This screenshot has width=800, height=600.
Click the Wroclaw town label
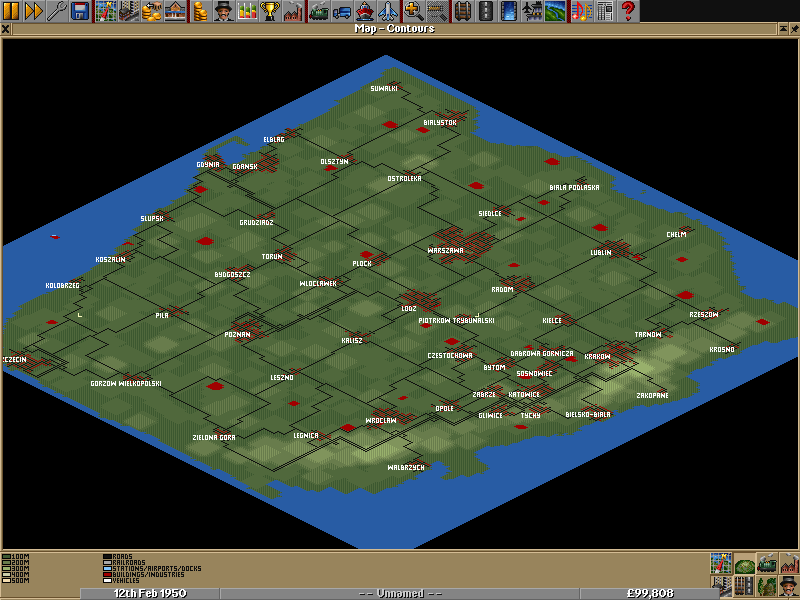[x=381, y=421]
